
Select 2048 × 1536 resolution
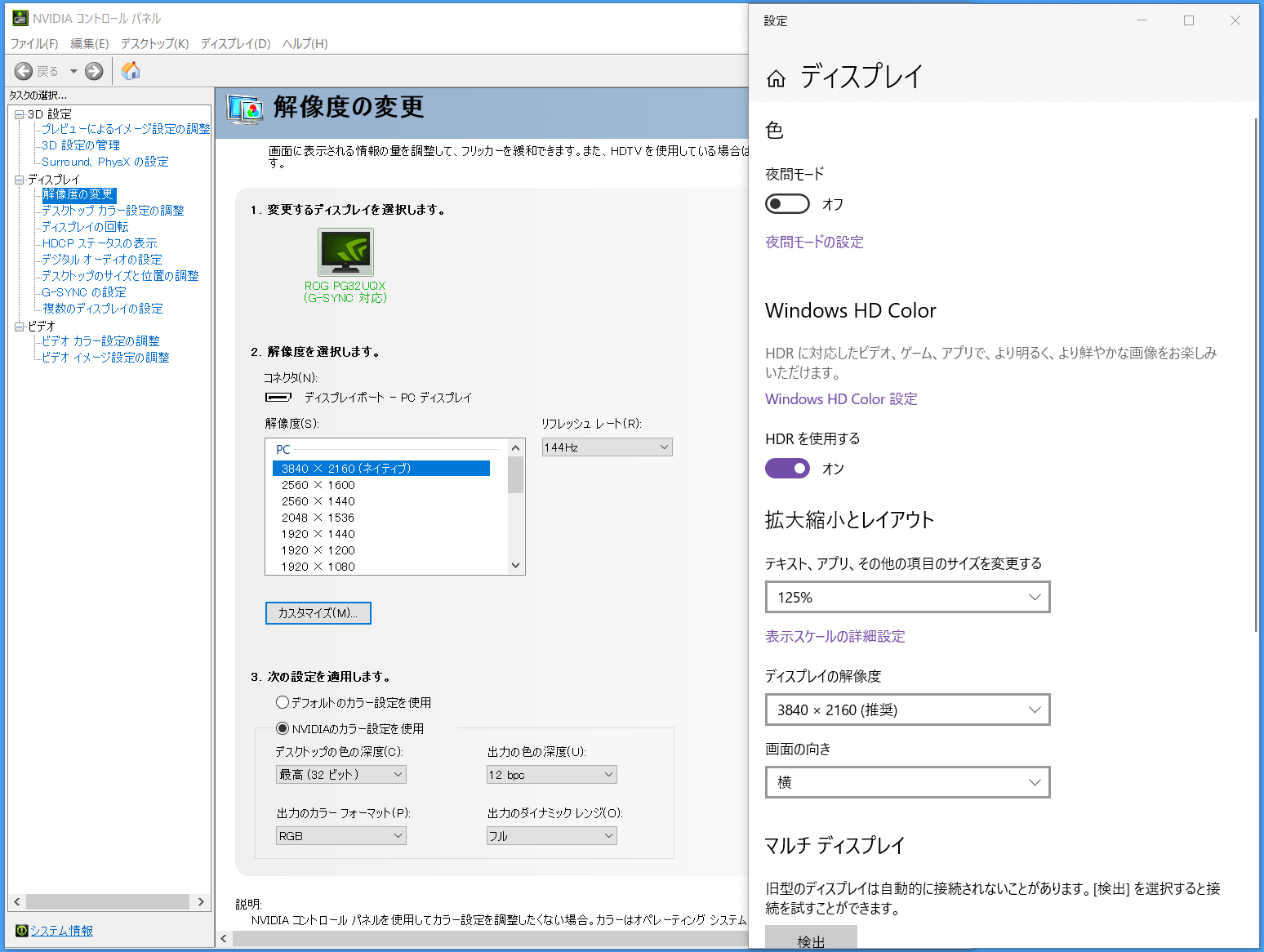tap(318, 518)
